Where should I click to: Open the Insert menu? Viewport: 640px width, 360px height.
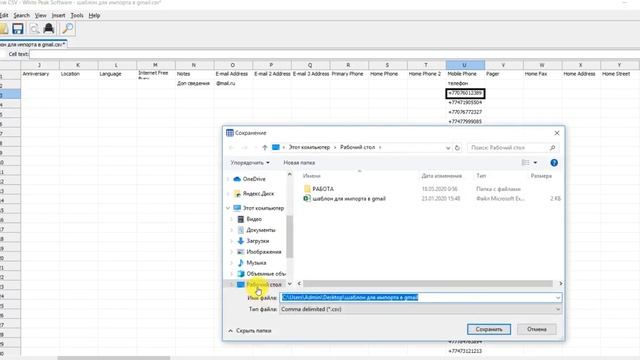58,16
